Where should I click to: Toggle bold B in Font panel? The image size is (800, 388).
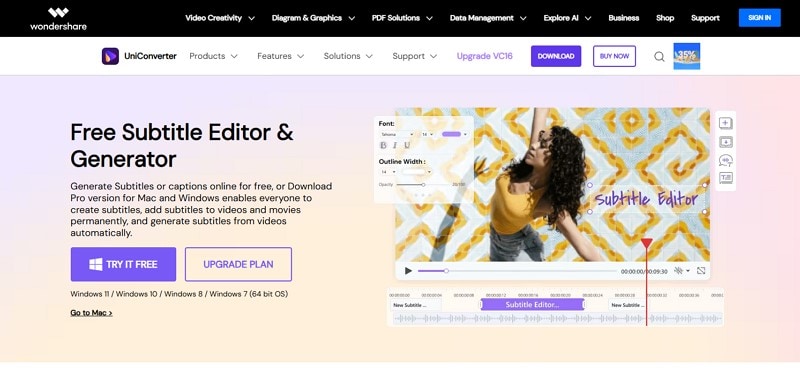point(384,146)
